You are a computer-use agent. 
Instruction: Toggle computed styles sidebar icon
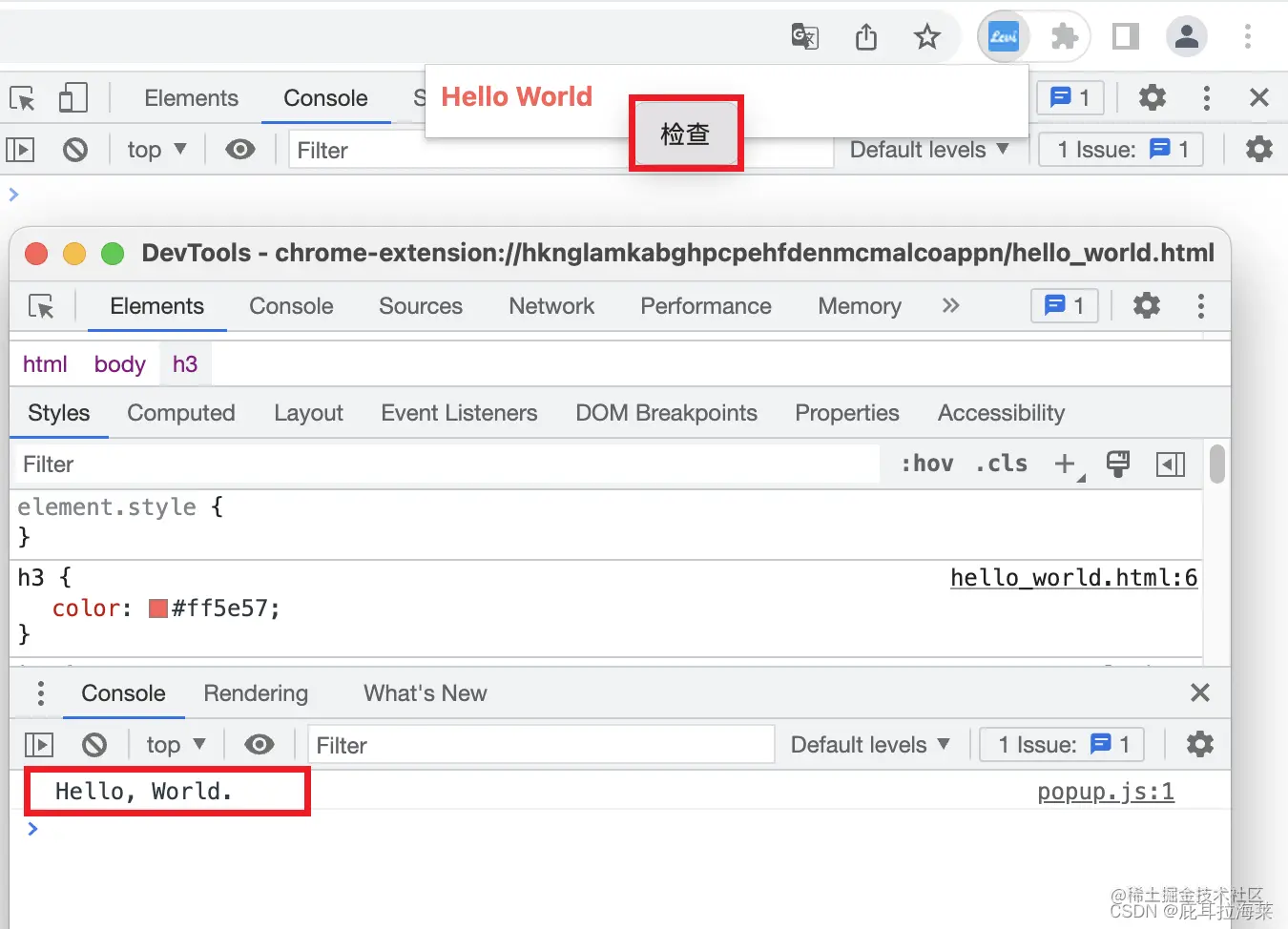point(1170,464)
